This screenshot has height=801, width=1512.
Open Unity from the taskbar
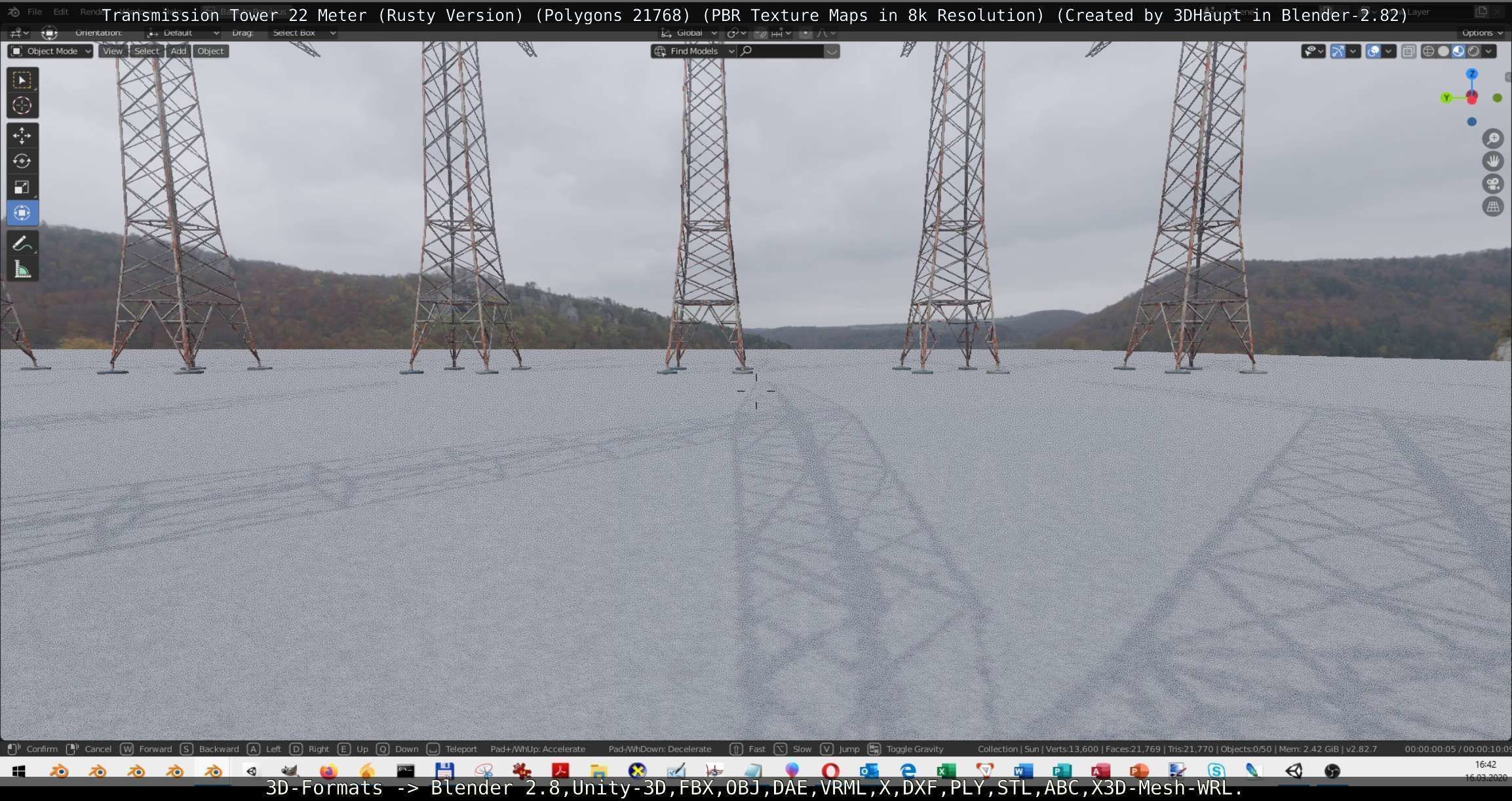[x=1294, y=771]
